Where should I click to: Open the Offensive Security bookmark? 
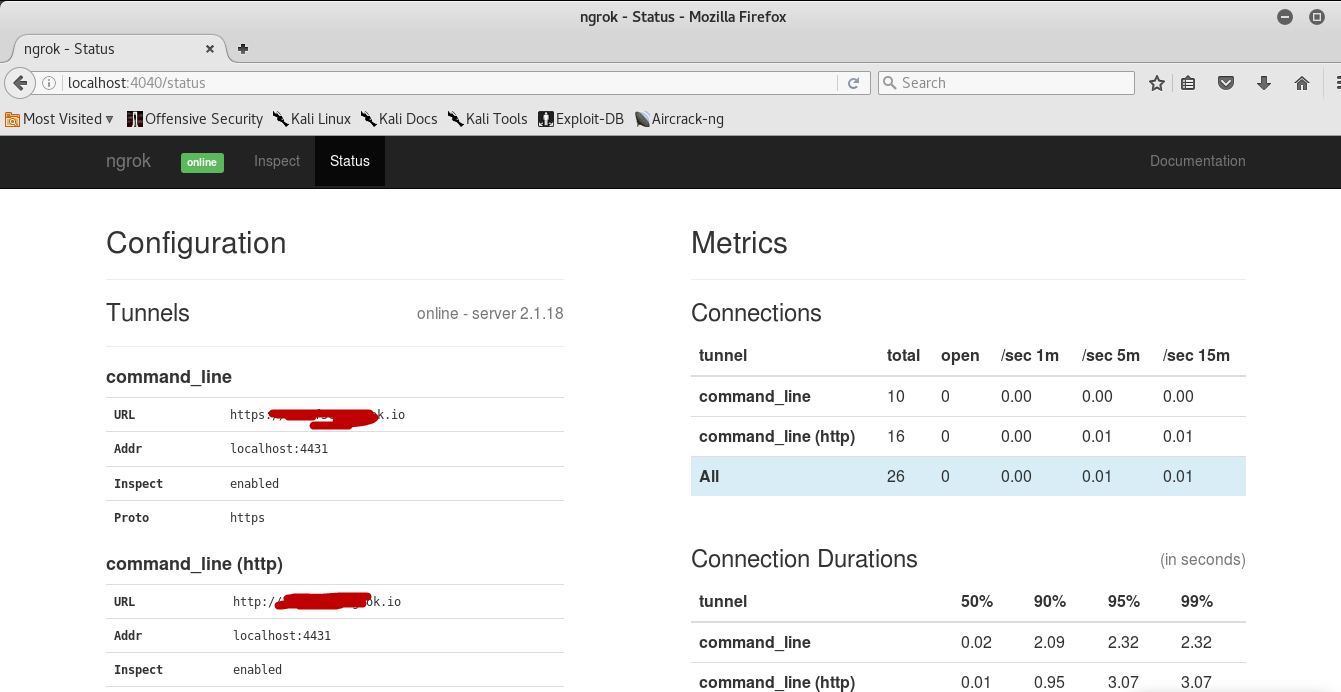pyautogui.click(x=195, y=119)
